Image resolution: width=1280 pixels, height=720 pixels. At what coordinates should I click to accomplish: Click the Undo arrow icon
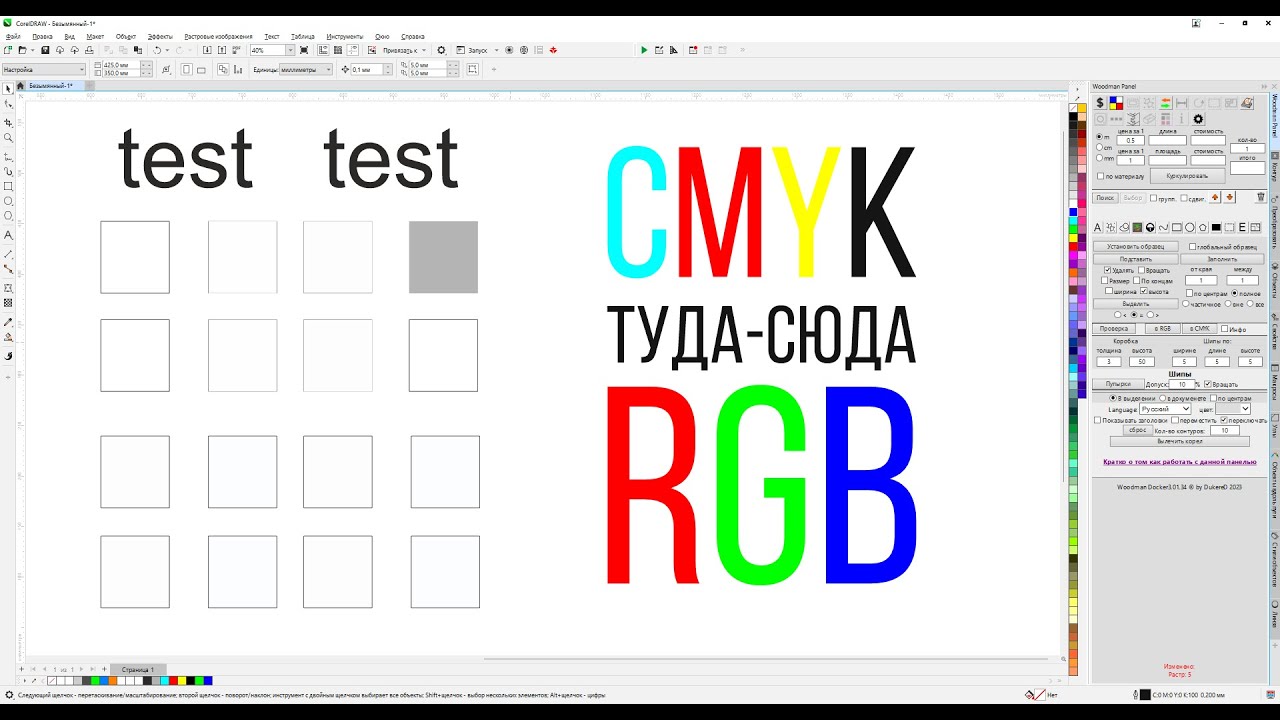click(157, 50)
